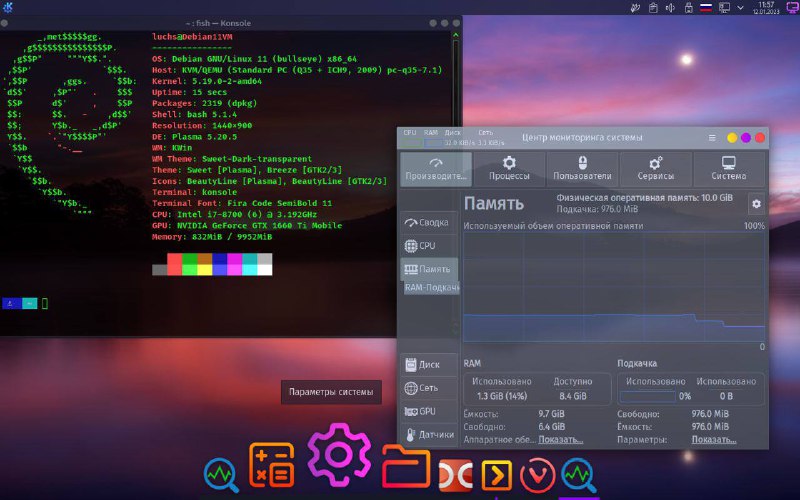800x500 pixels.
Task: Click the Память page heading
Action: 493,203
